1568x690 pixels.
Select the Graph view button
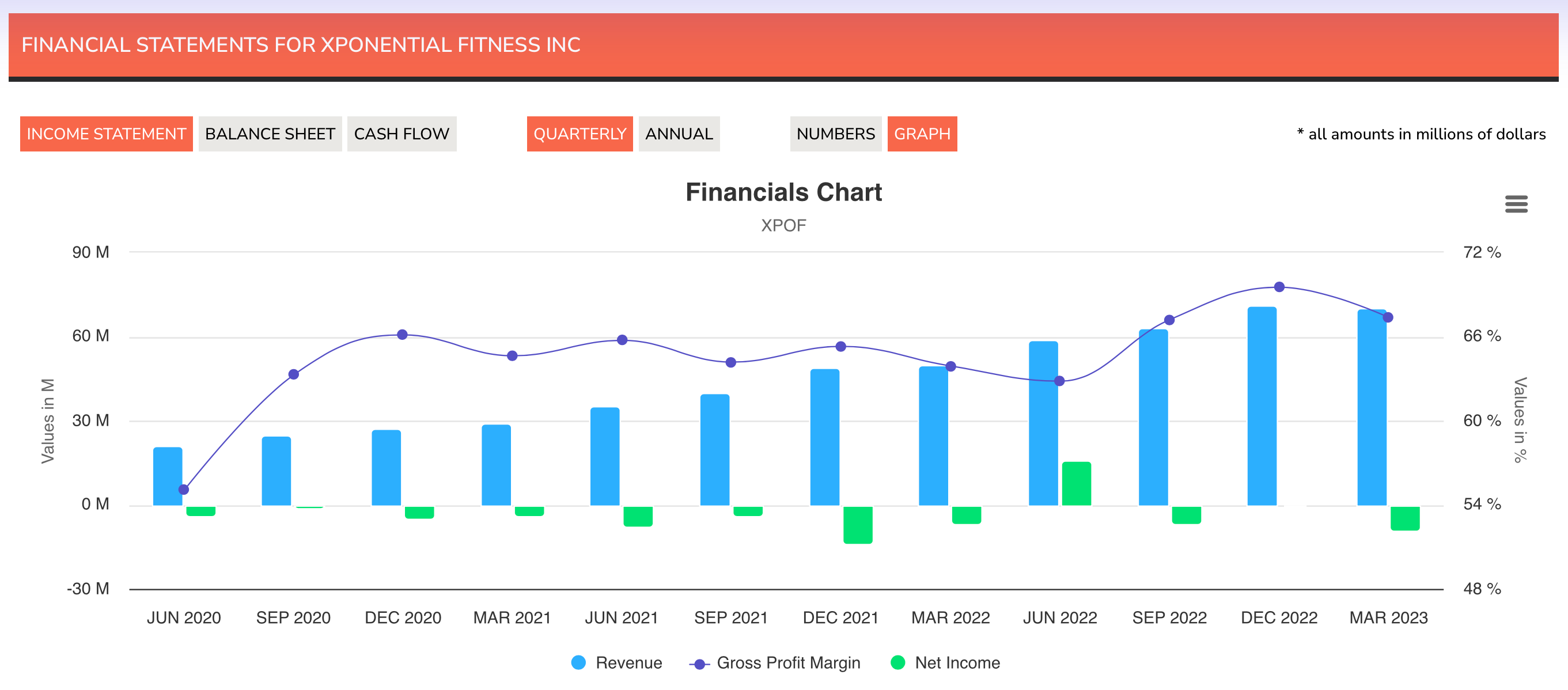pos(922,134)
